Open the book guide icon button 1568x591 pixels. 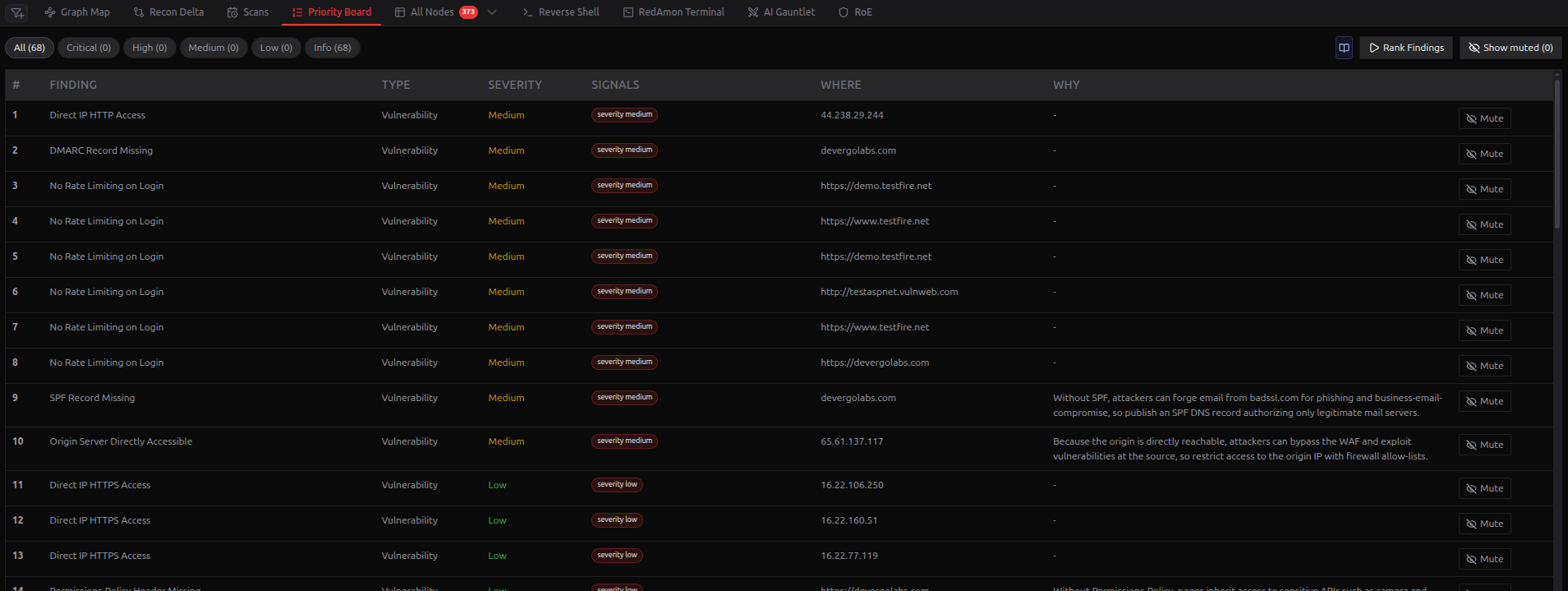[1344, 48]
